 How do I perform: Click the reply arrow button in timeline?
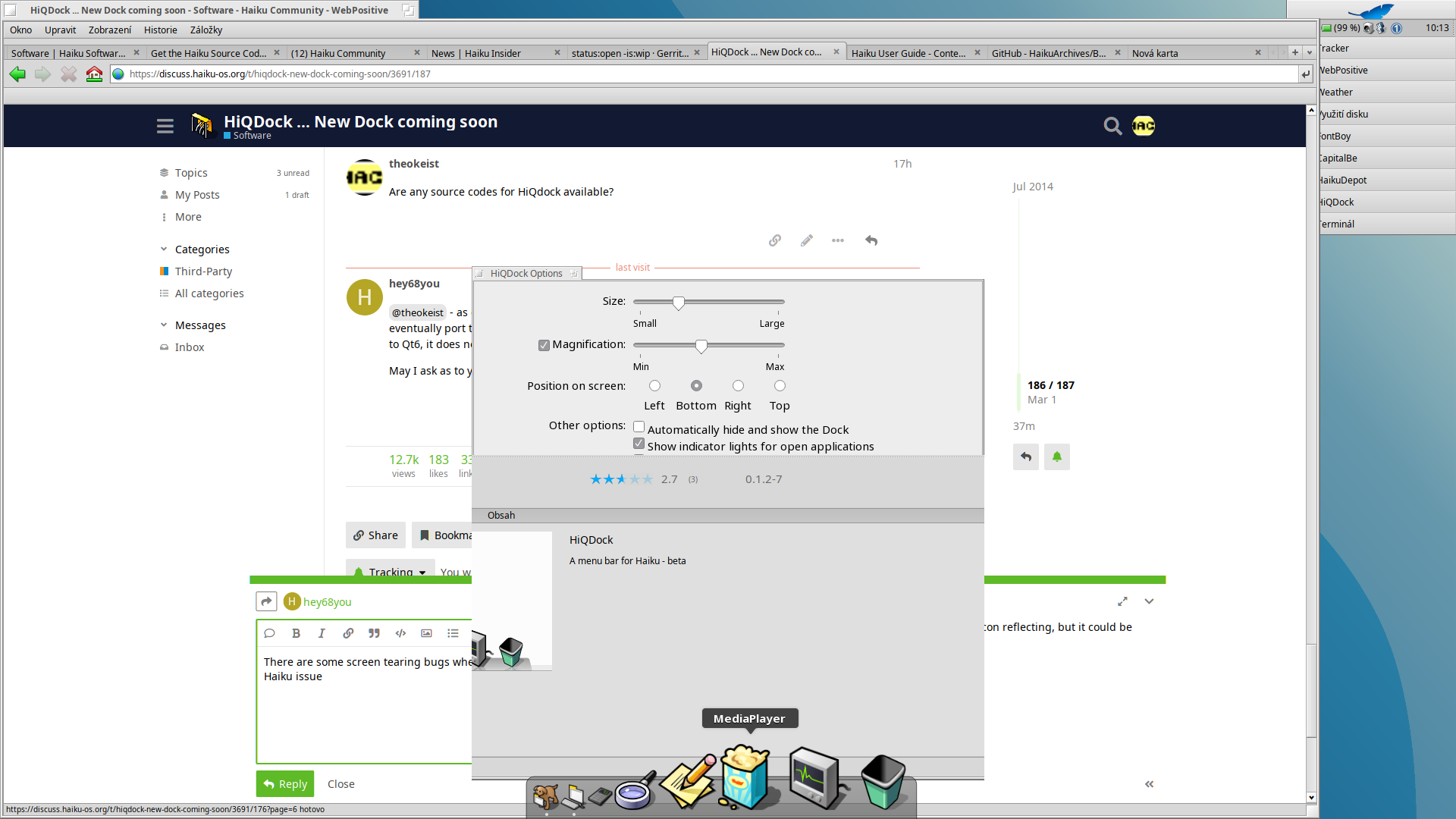click(1026, 457)
